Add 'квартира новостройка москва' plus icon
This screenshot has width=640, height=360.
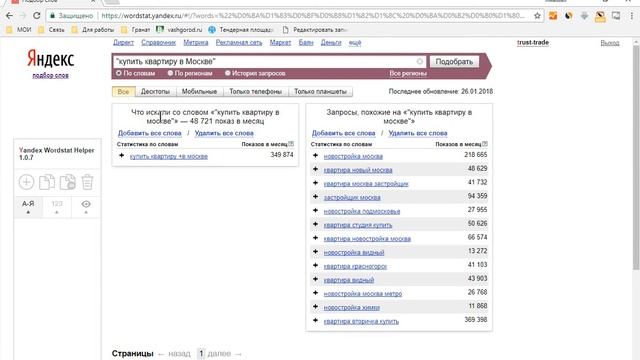coord(316,238)
